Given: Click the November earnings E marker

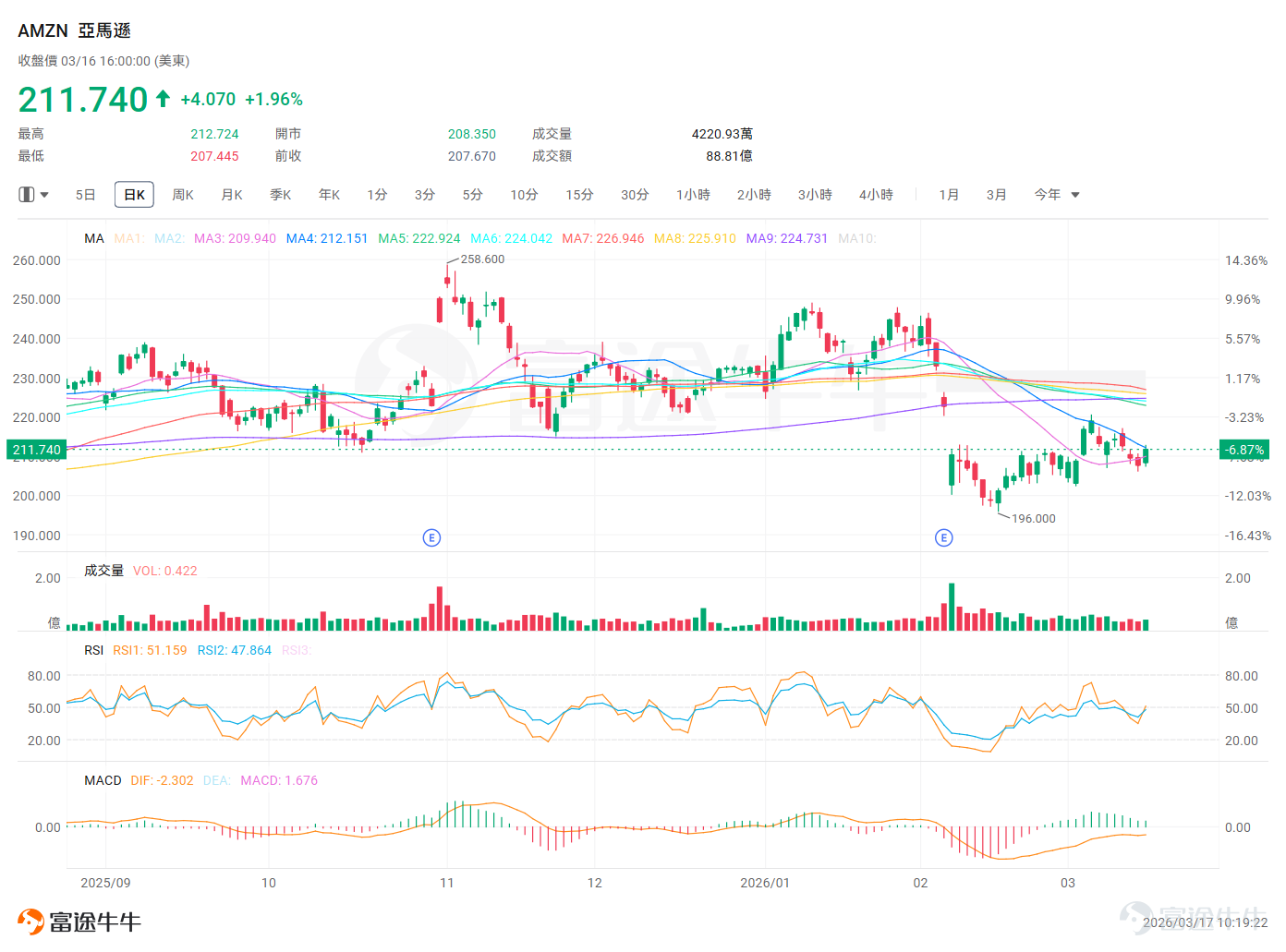Looking at the screenshot, I should click(431, 537).
